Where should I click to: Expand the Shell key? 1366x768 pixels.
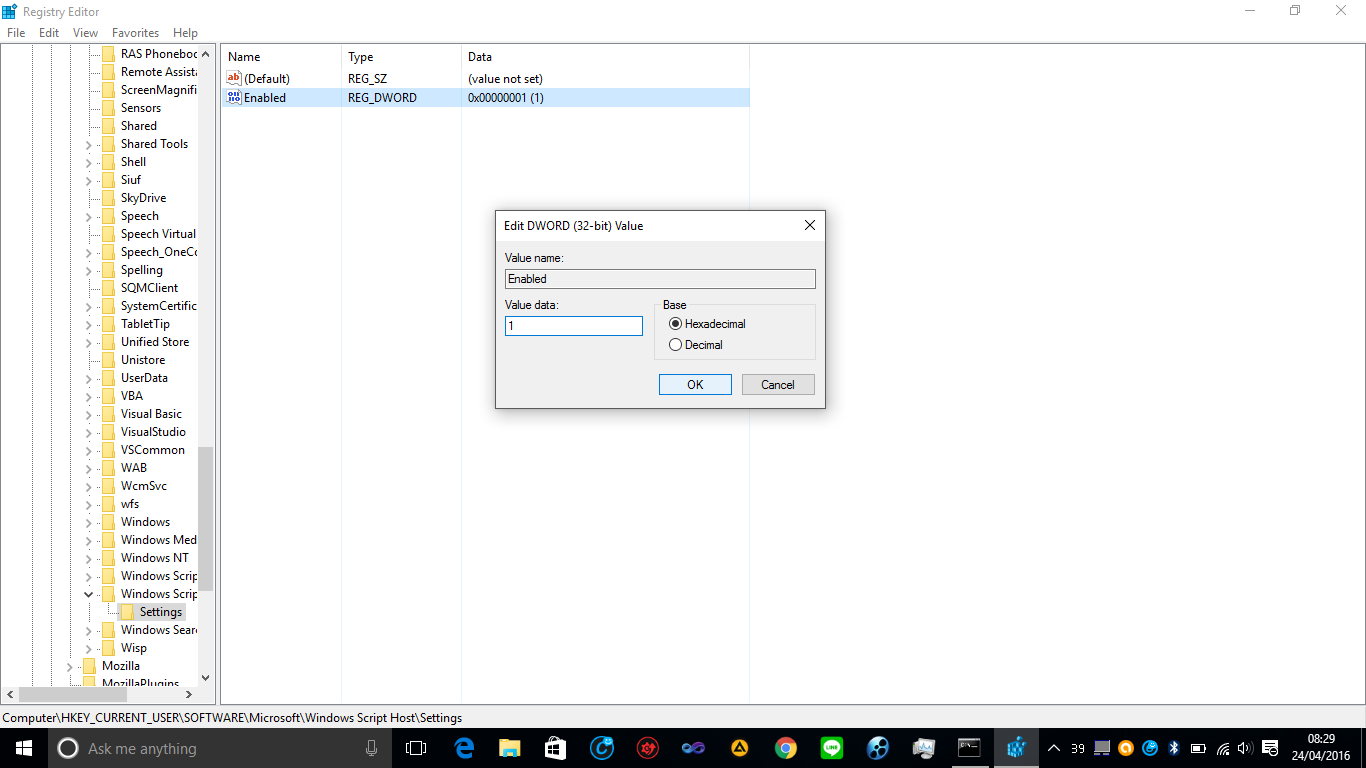[x=88, y=163]
